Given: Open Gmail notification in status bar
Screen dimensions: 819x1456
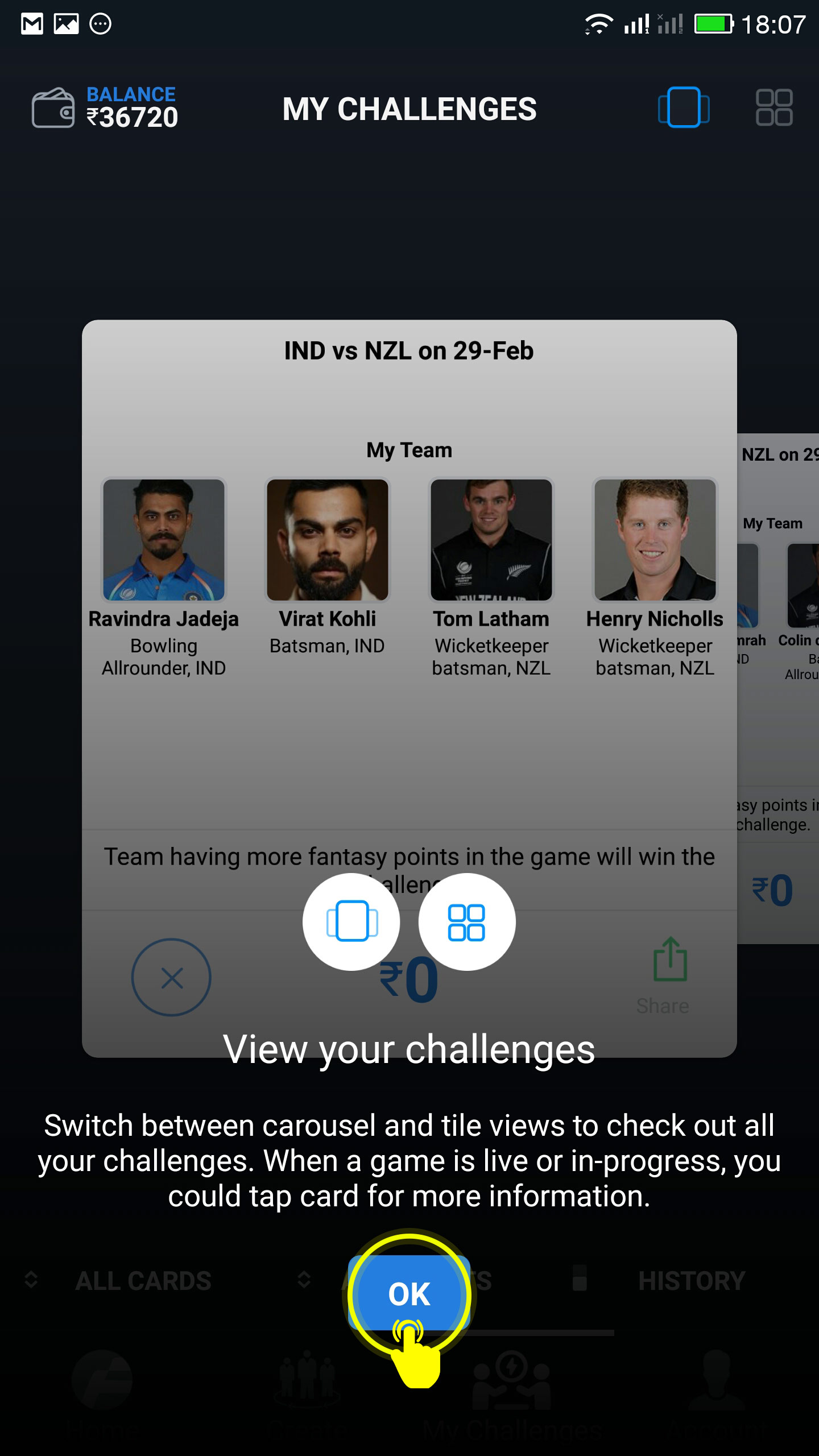Looking at the screenshot, I should tap(32, 24).
